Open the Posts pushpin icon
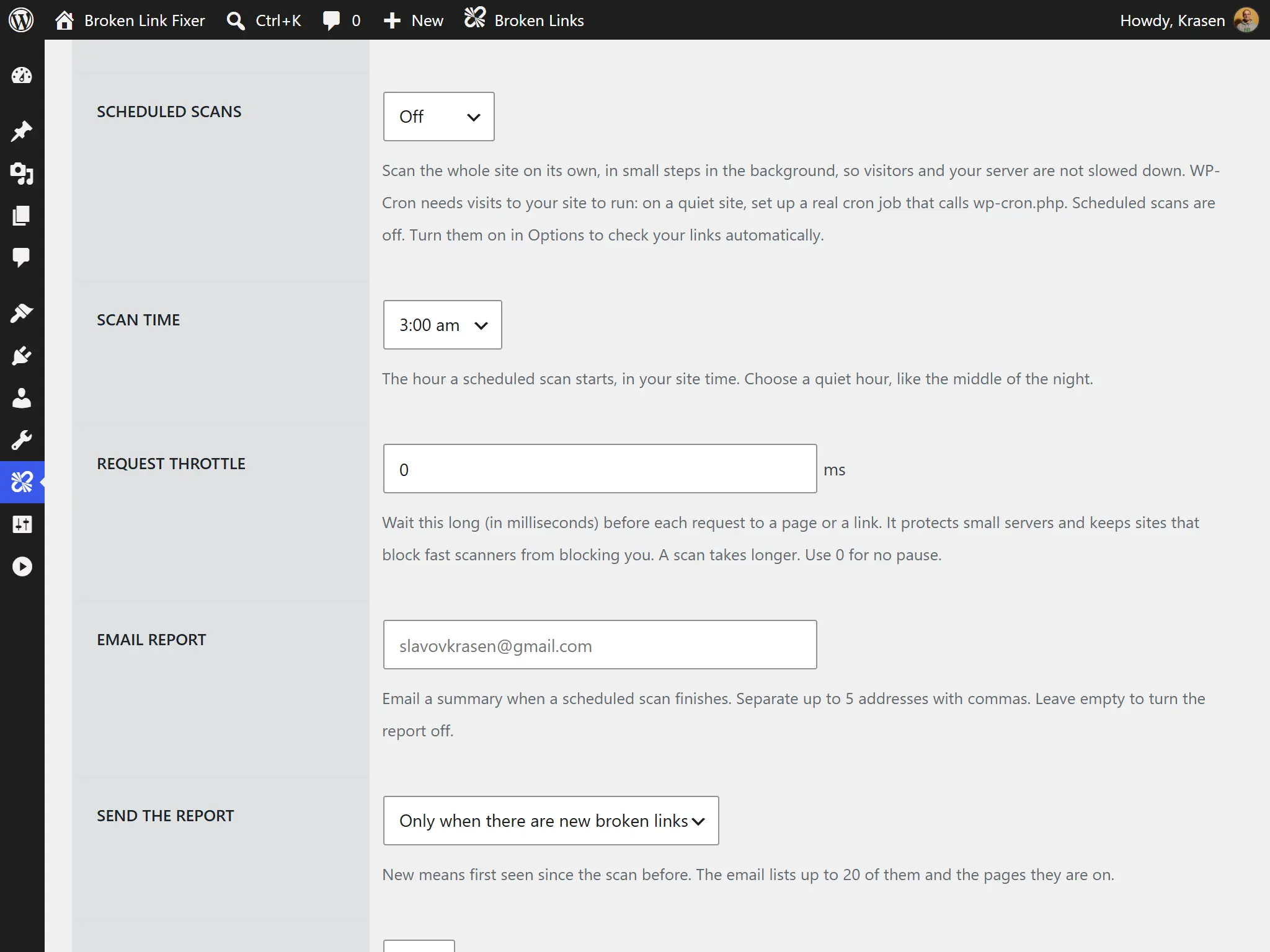 pyautogui.click(x=22, y=131)
